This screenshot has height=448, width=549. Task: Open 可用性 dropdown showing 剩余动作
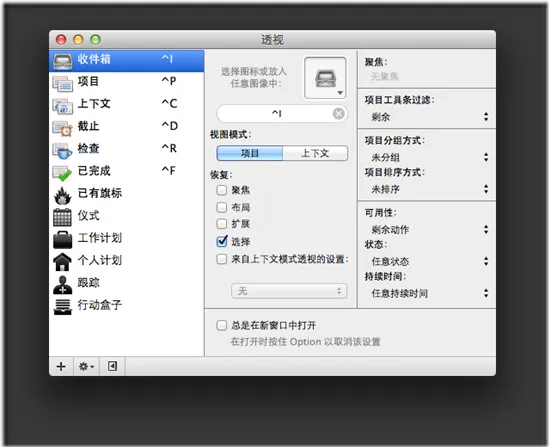pos(429,230)
